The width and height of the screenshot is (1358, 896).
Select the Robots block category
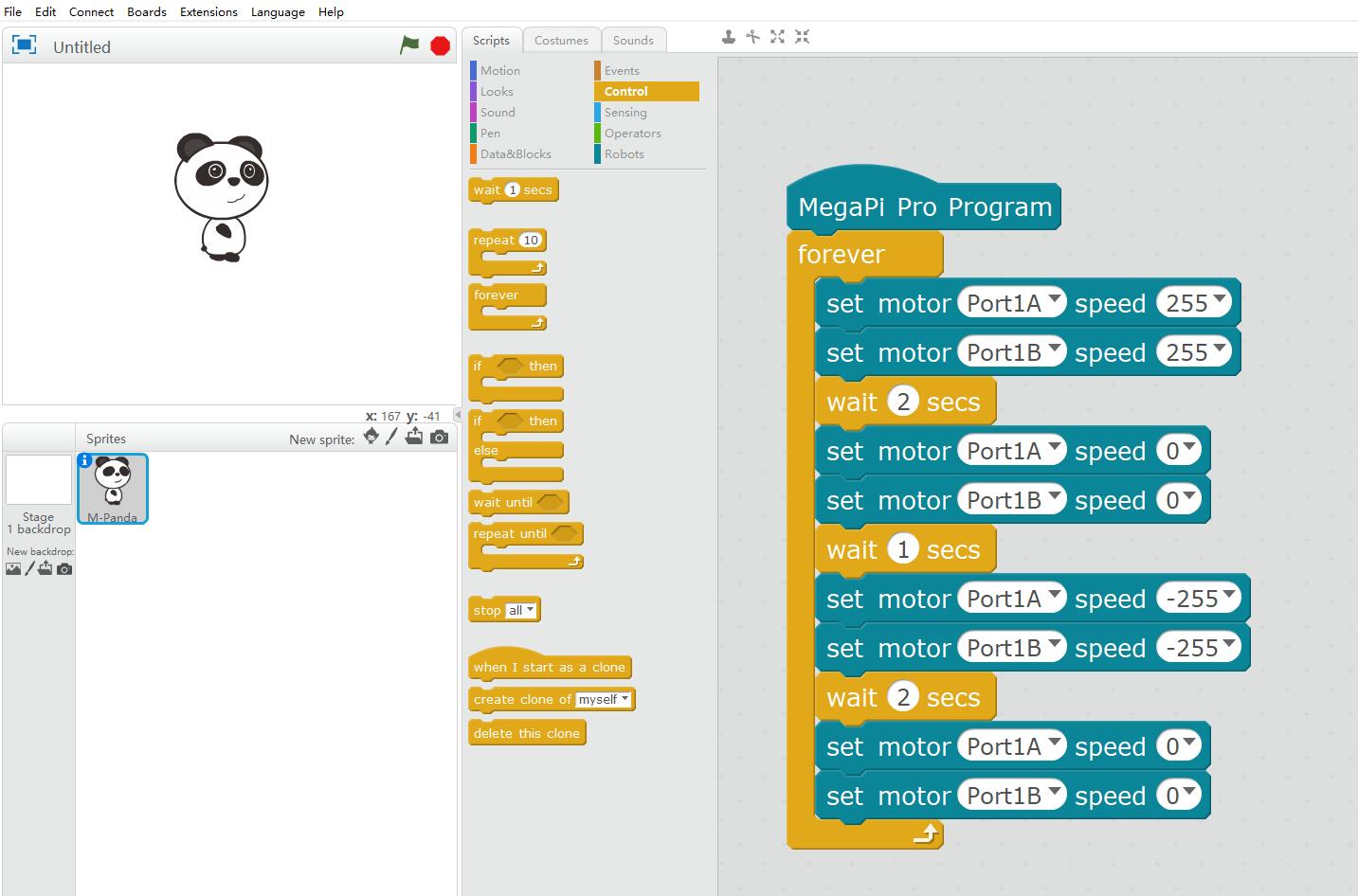[x=624, y=153]
